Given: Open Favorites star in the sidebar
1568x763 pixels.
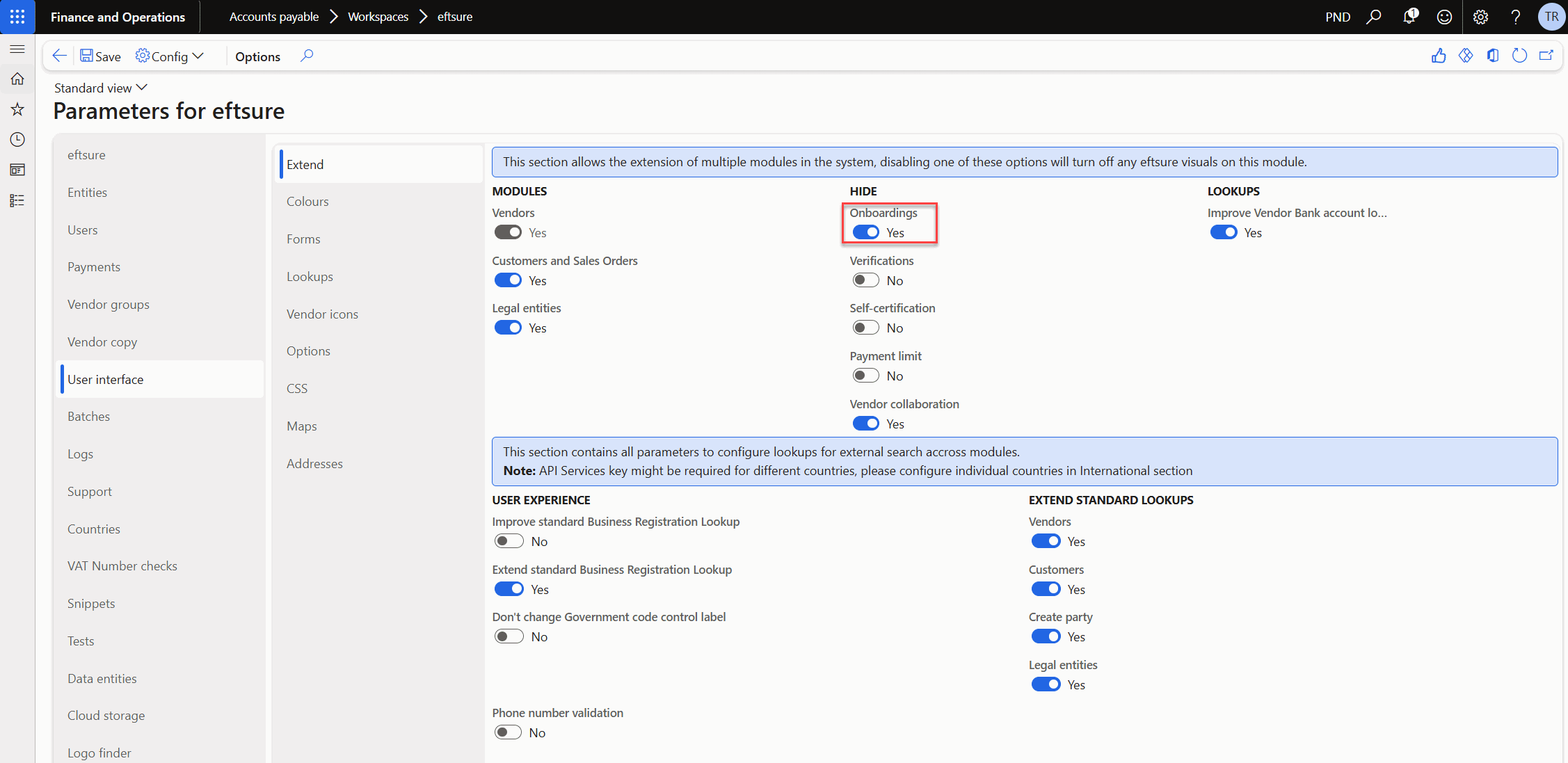Looking at the screenshot, I should tap(17, 109).
